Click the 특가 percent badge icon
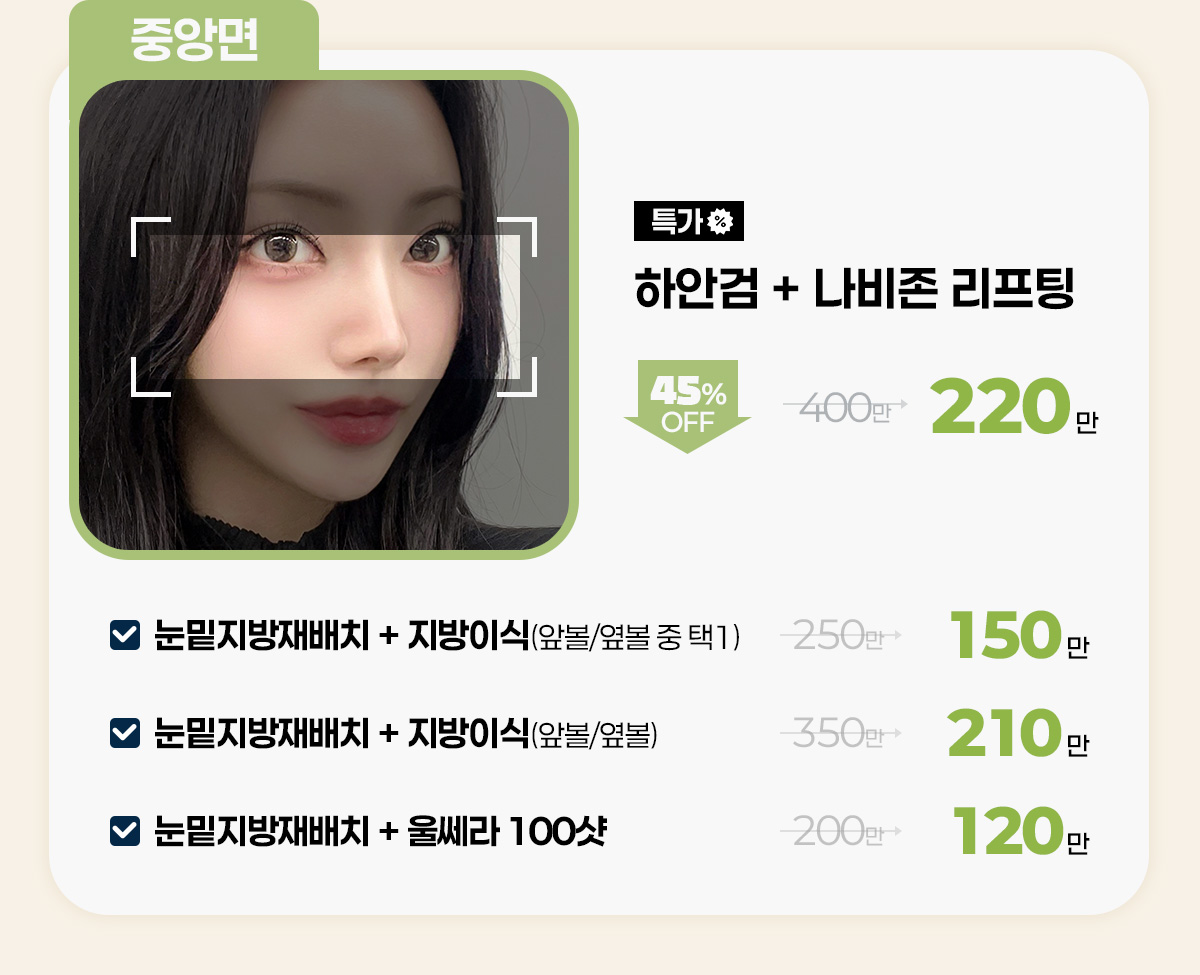Image resolution: width=1200 pixels, height=975 pixels. (x=720, y=222)
